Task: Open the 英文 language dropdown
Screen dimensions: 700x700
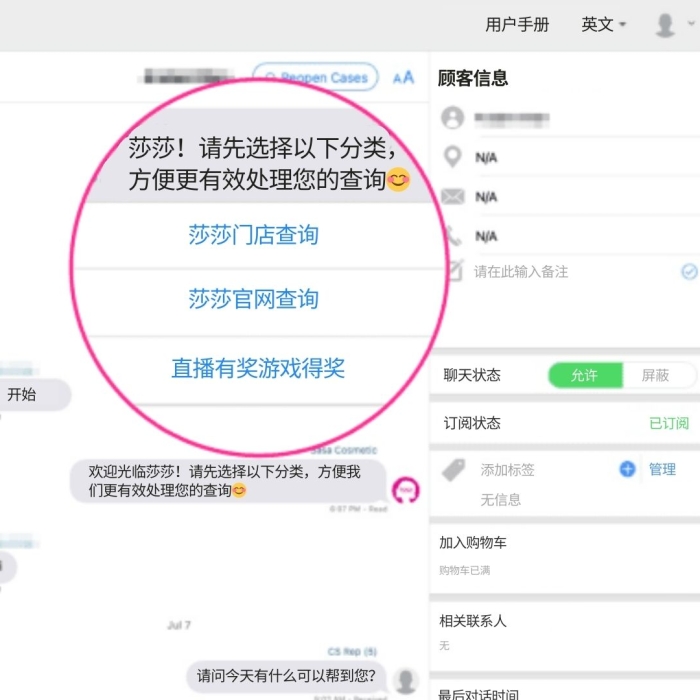Action: tap(604, 25)
